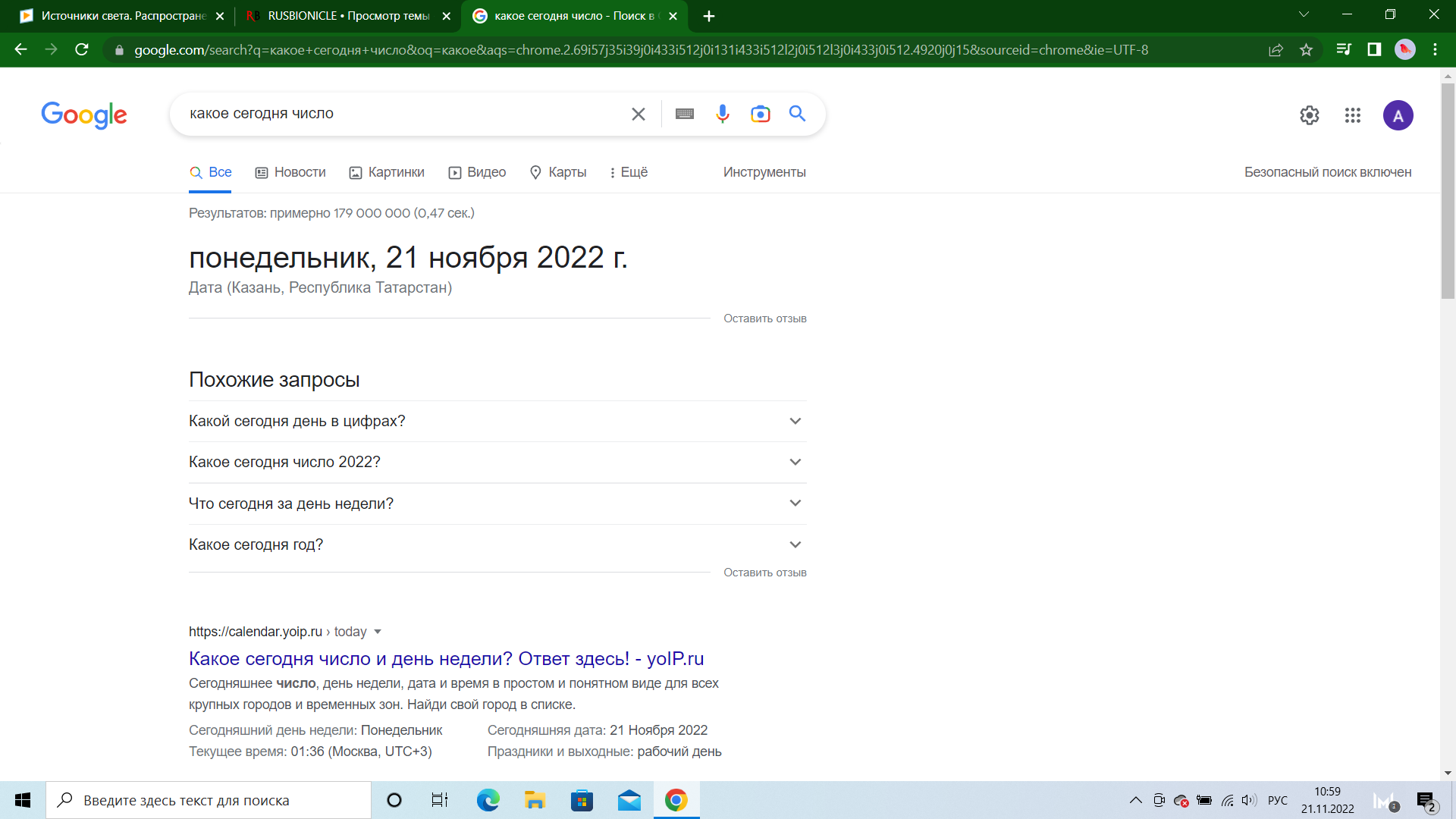This screenshot has width=1456, height=819.
Task: Open dropdown arrow next to calendar.yoip.ru URL
Action: (378, 632)
